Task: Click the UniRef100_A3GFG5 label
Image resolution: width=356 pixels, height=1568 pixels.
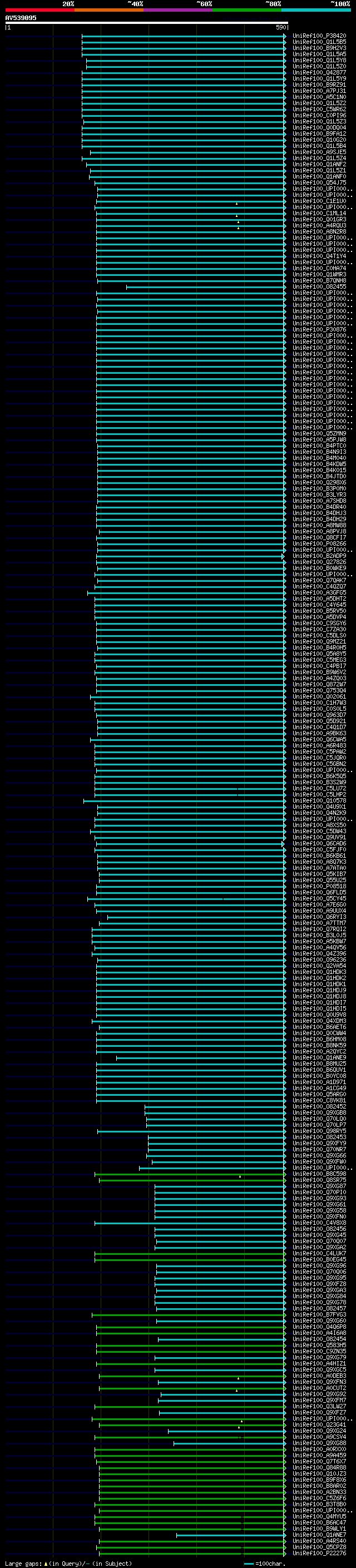Action: click(319, 592)
